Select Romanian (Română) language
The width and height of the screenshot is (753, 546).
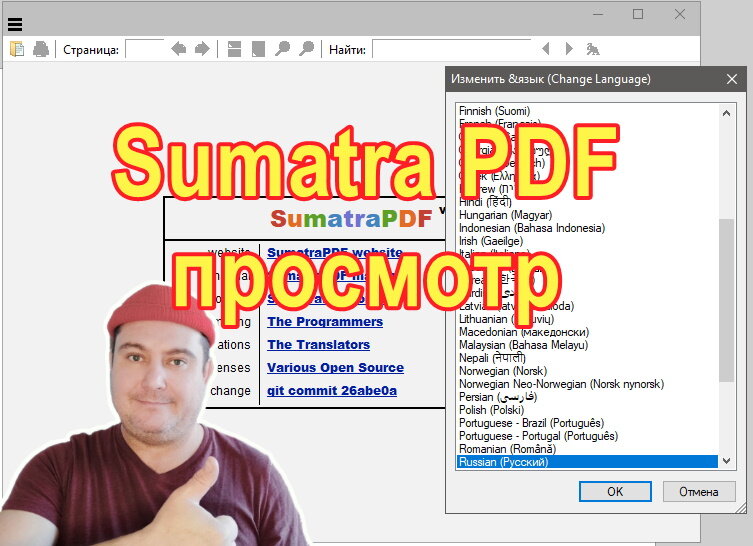(x=587, y=449)
